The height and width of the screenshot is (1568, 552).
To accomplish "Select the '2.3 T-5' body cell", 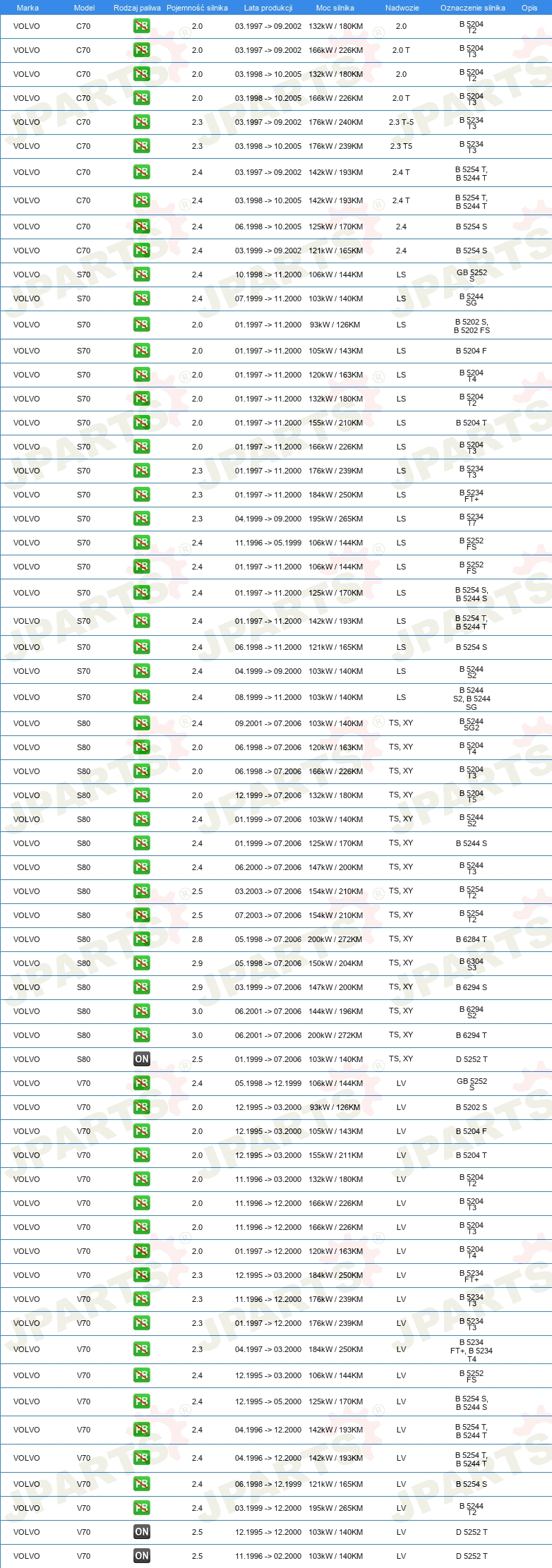I will [401, 122].
